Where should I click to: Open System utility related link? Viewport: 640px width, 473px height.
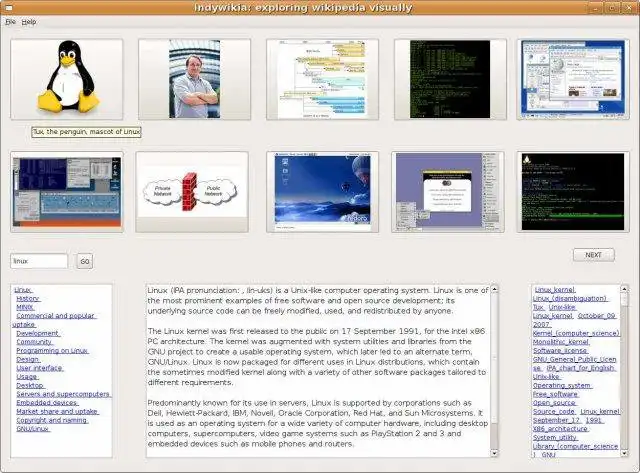coord(555,437)
